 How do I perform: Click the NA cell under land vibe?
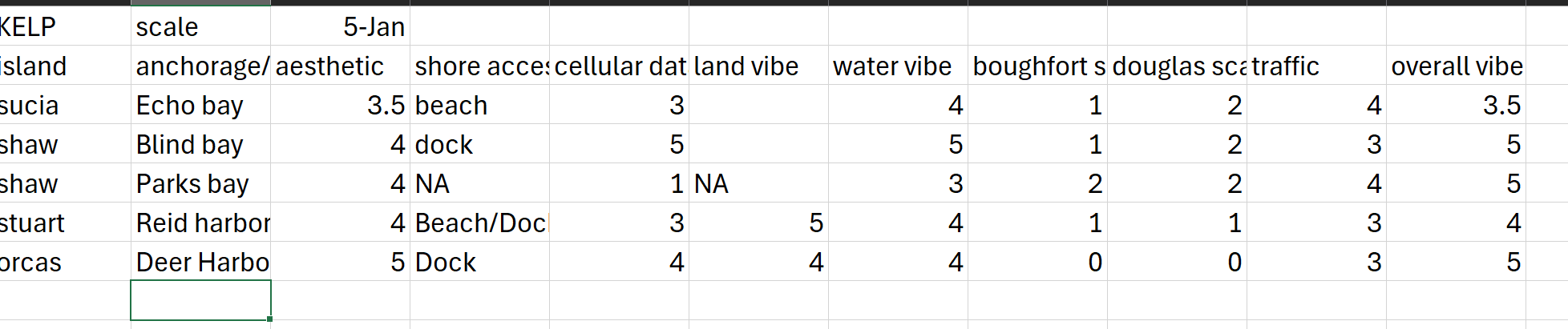tap(758, 183)
